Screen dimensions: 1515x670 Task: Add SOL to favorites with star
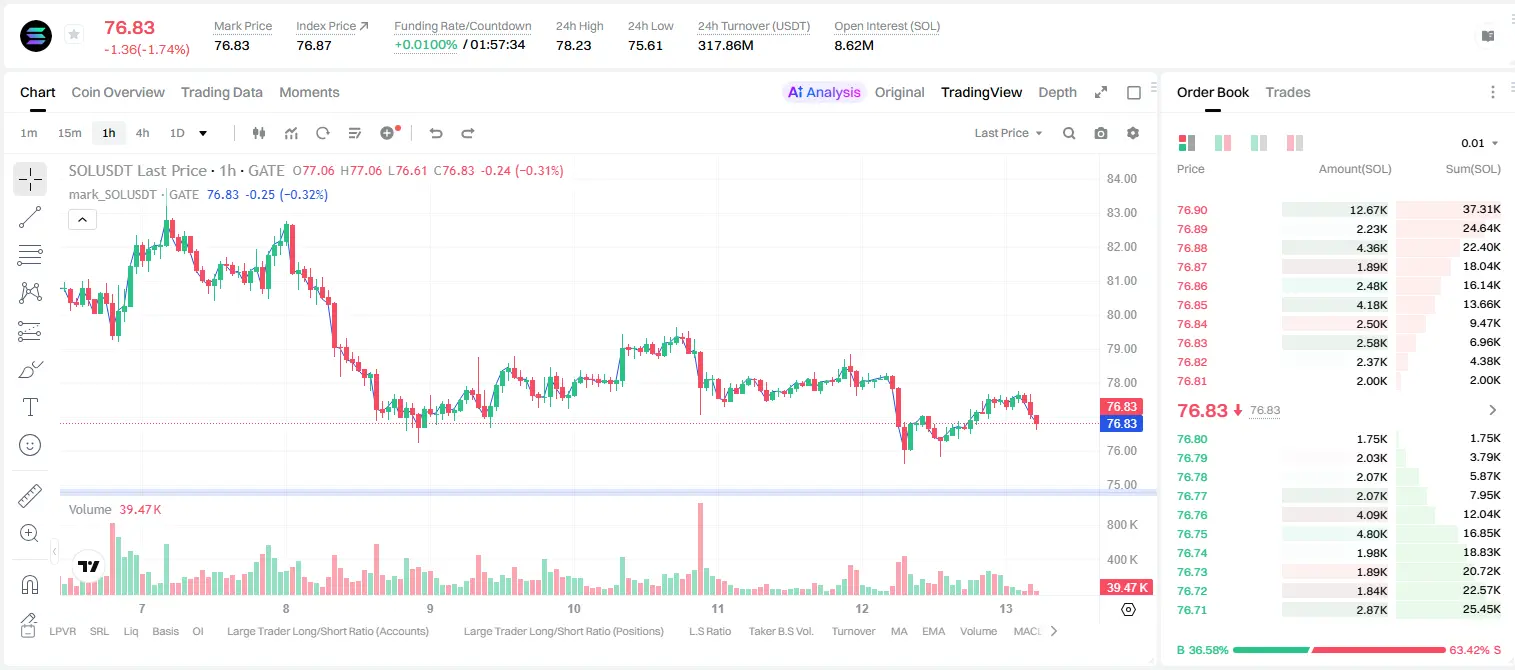coord(74,35)
